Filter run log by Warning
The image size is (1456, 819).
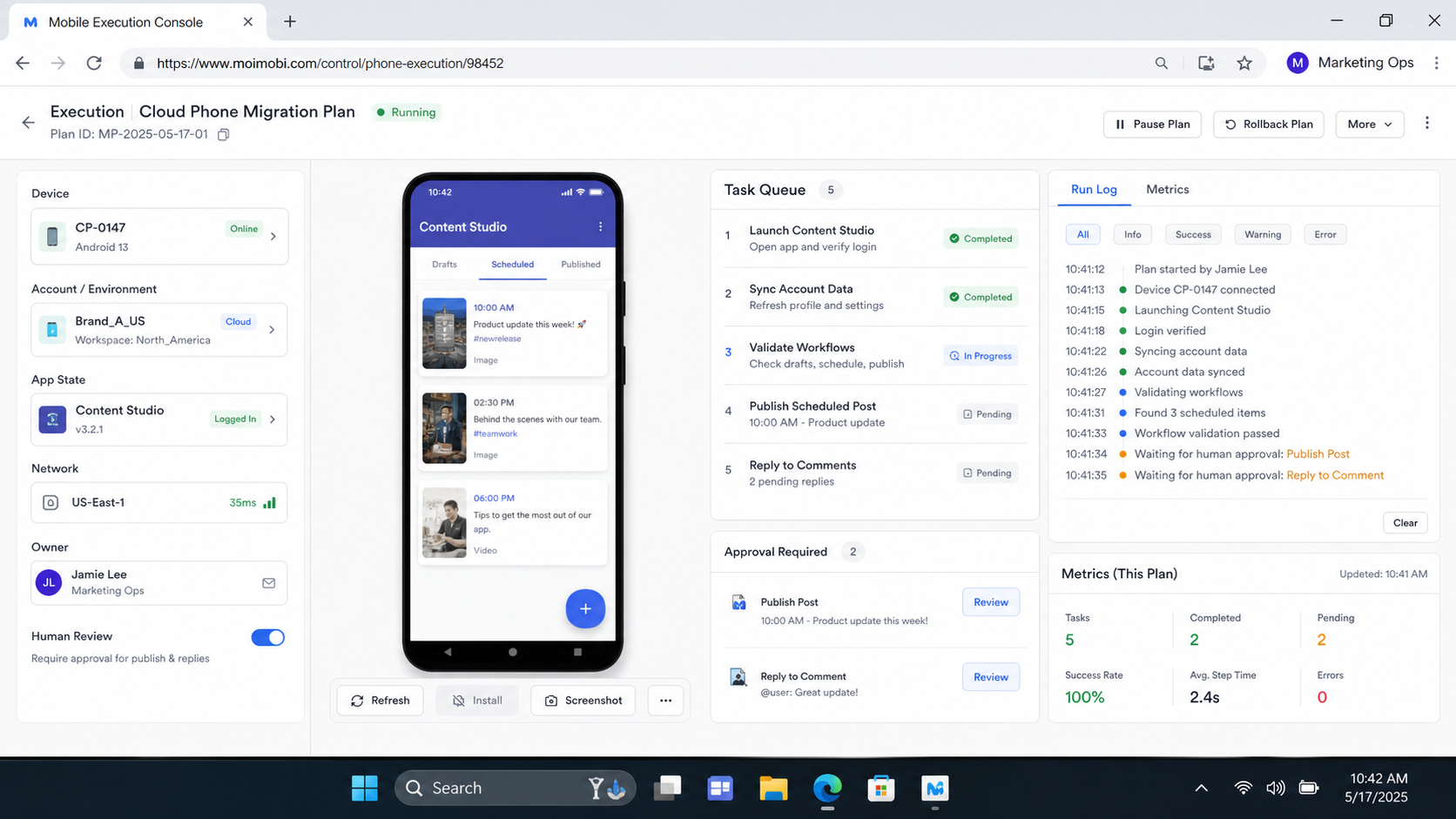[1263, 234]
